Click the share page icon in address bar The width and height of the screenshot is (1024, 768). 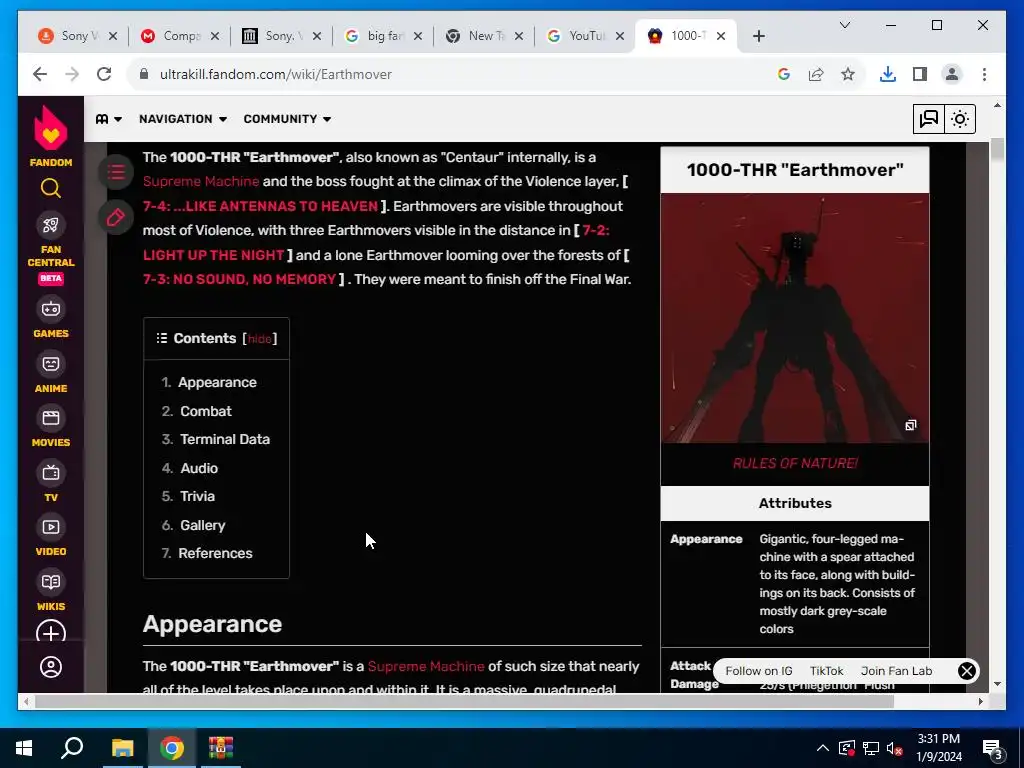pos(816,74)
